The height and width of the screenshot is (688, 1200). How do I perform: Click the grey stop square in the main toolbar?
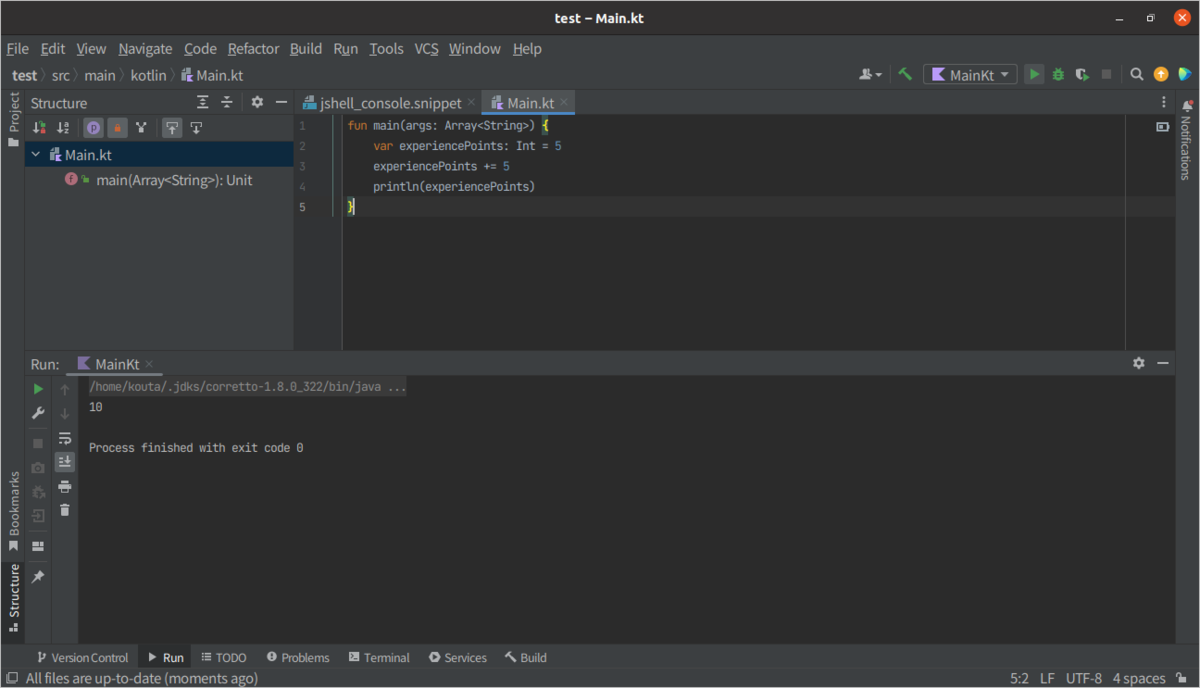point(1106,74)
